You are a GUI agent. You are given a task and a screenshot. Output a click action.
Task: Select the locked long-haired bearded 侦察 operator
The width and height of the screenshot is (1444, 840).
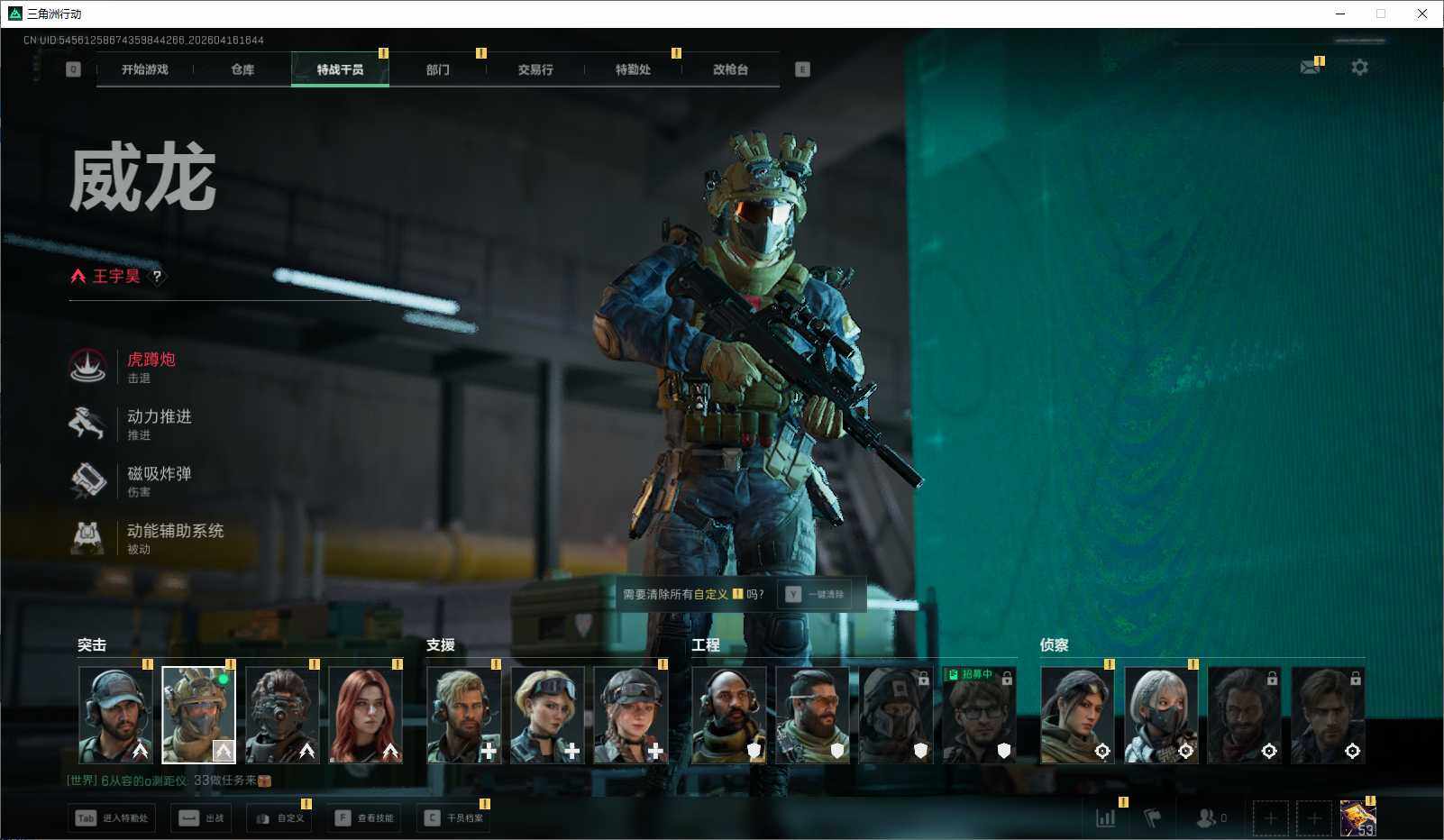(1244, 715)
